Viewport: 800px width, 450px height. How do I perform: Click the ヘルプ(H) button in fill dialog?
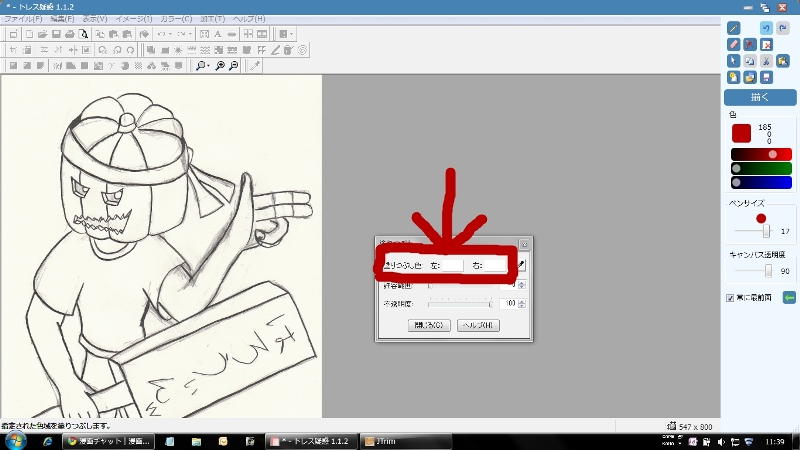click(478, 326)
